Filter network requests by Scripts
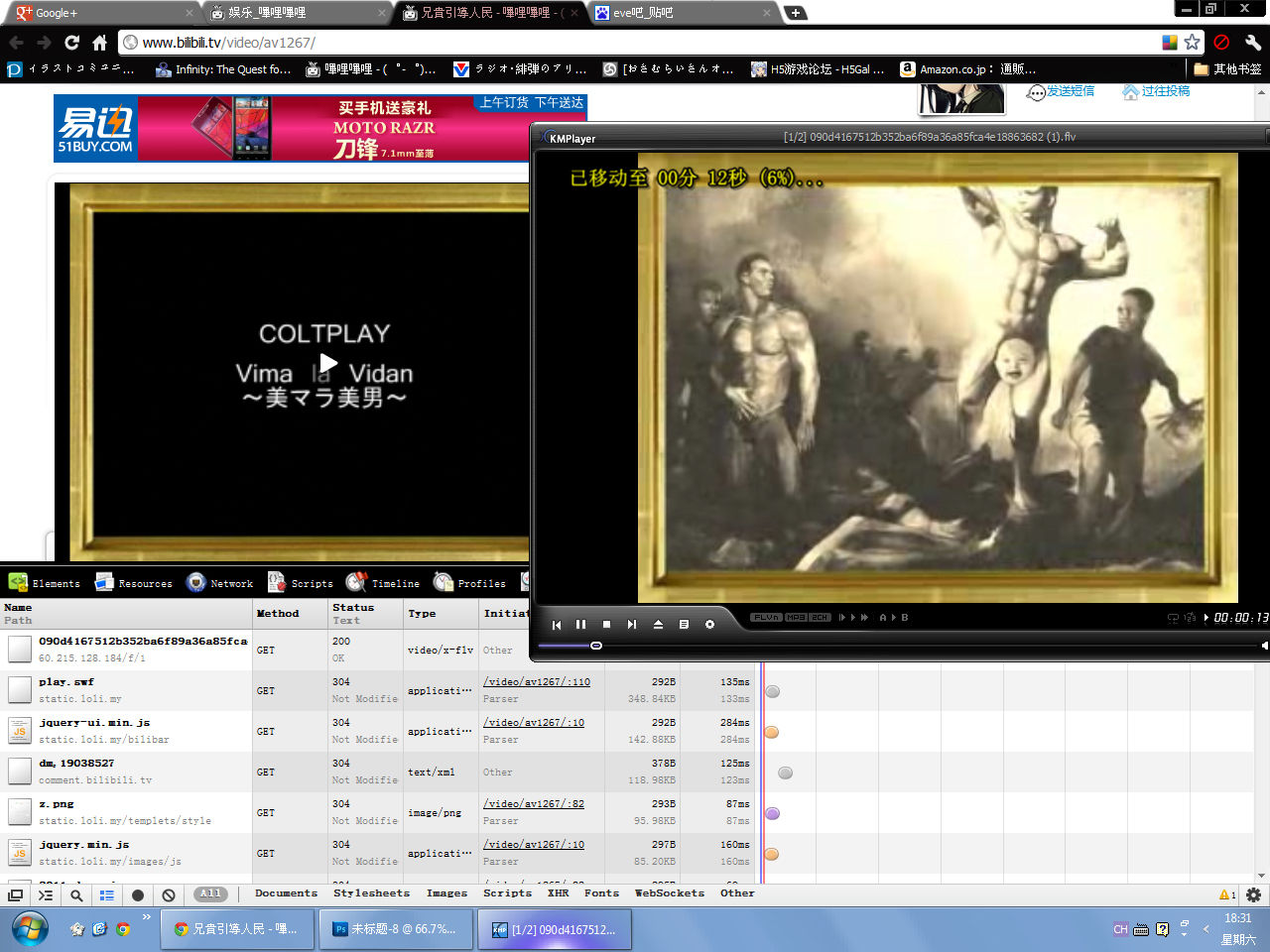Image resolution: width=1270 pixels, height=952 pixels. (507, 893)
